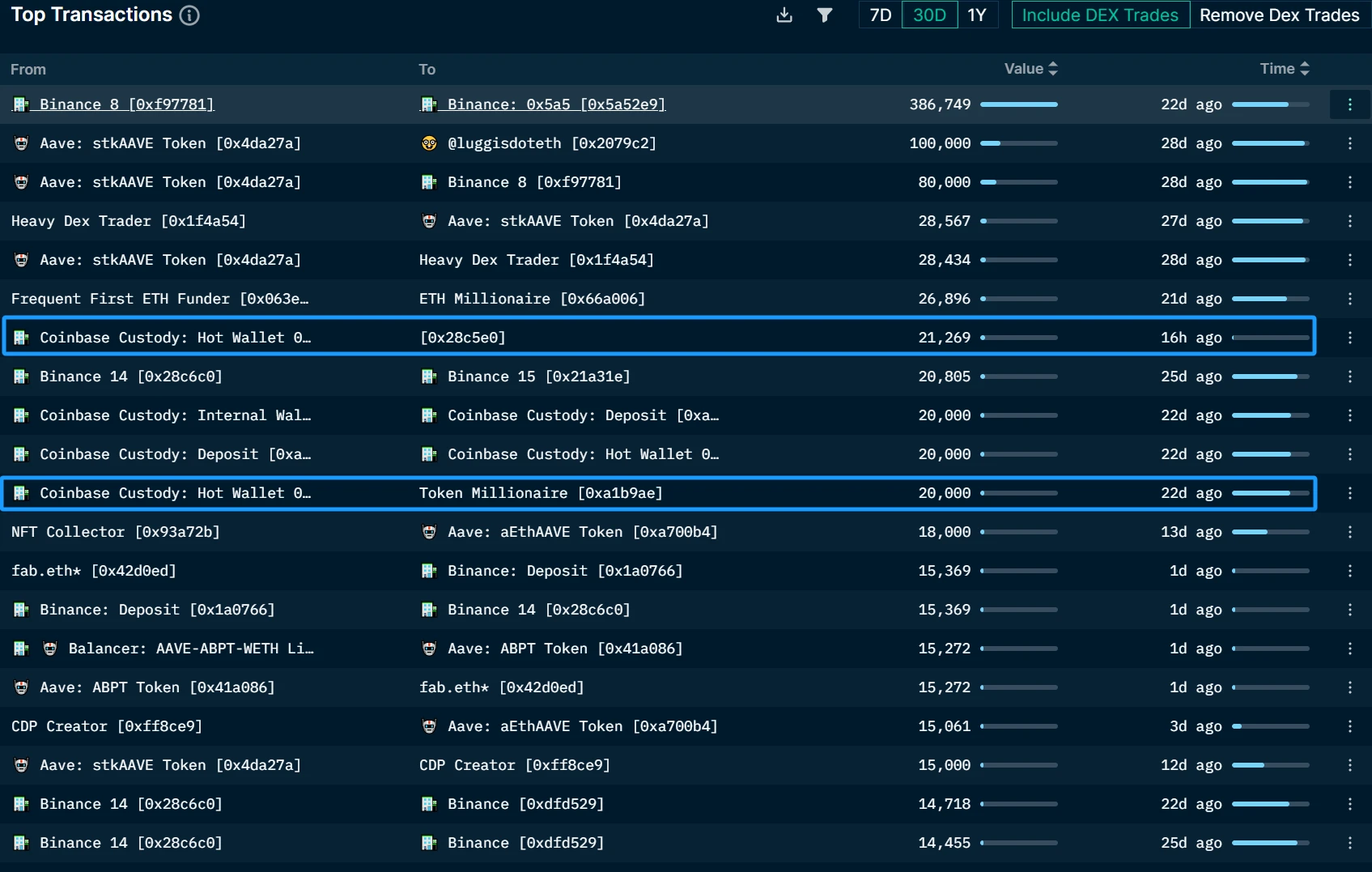Click the From column header
The height and width of the screenshot is (872, 1372).
pyautogui.click(x=28, y=70)
